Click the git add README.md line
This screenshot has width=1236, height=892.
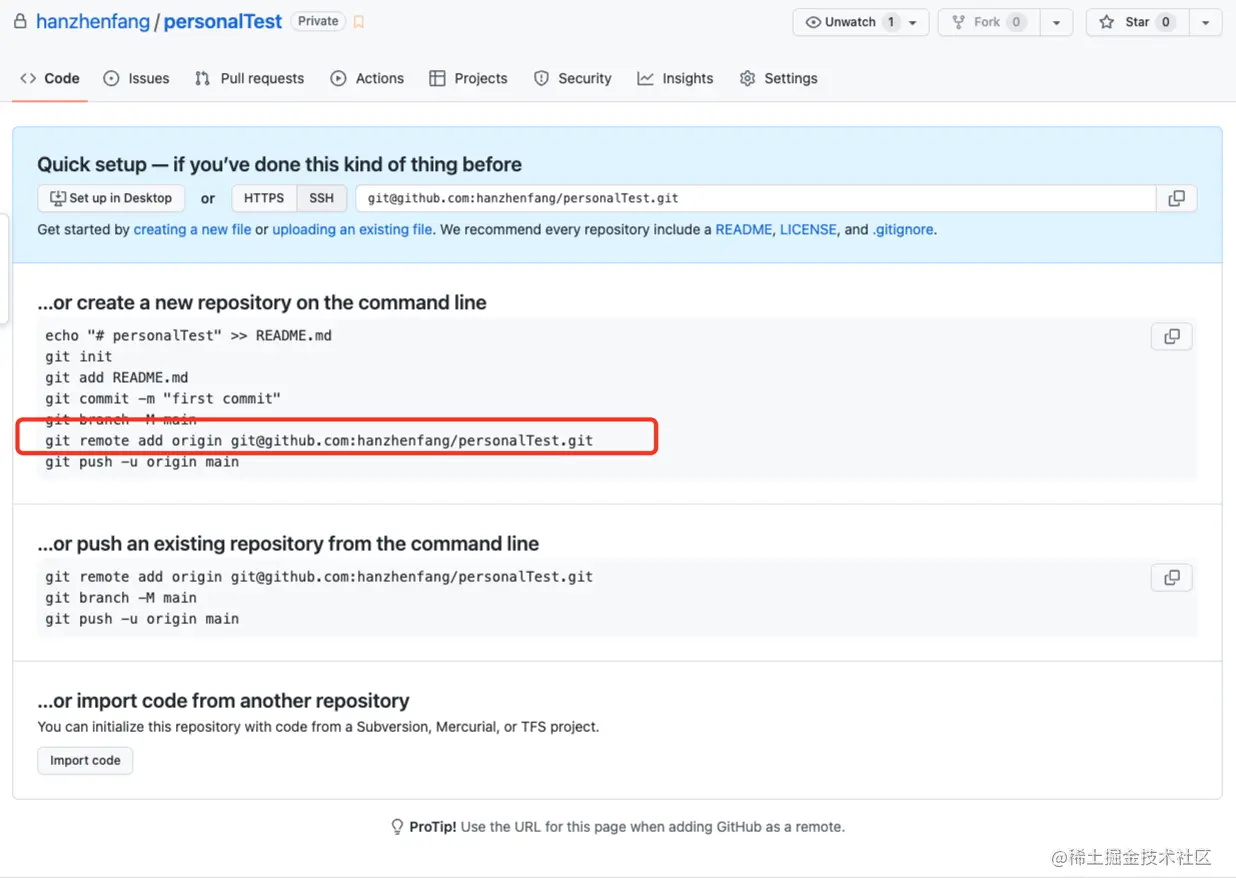point(116,377)
